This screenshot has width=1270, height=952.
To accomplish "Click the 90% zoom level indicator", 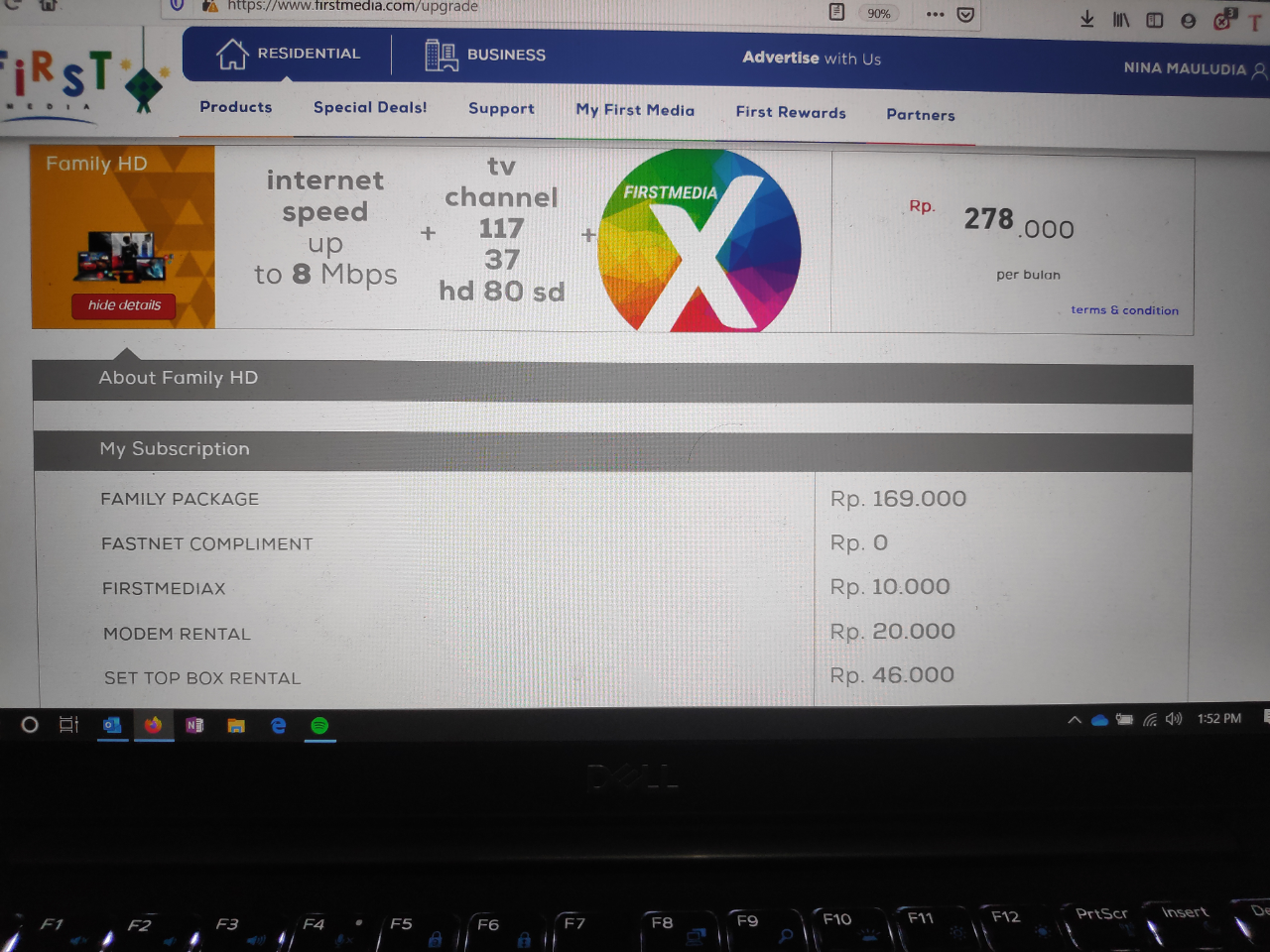I will (879, 14).
